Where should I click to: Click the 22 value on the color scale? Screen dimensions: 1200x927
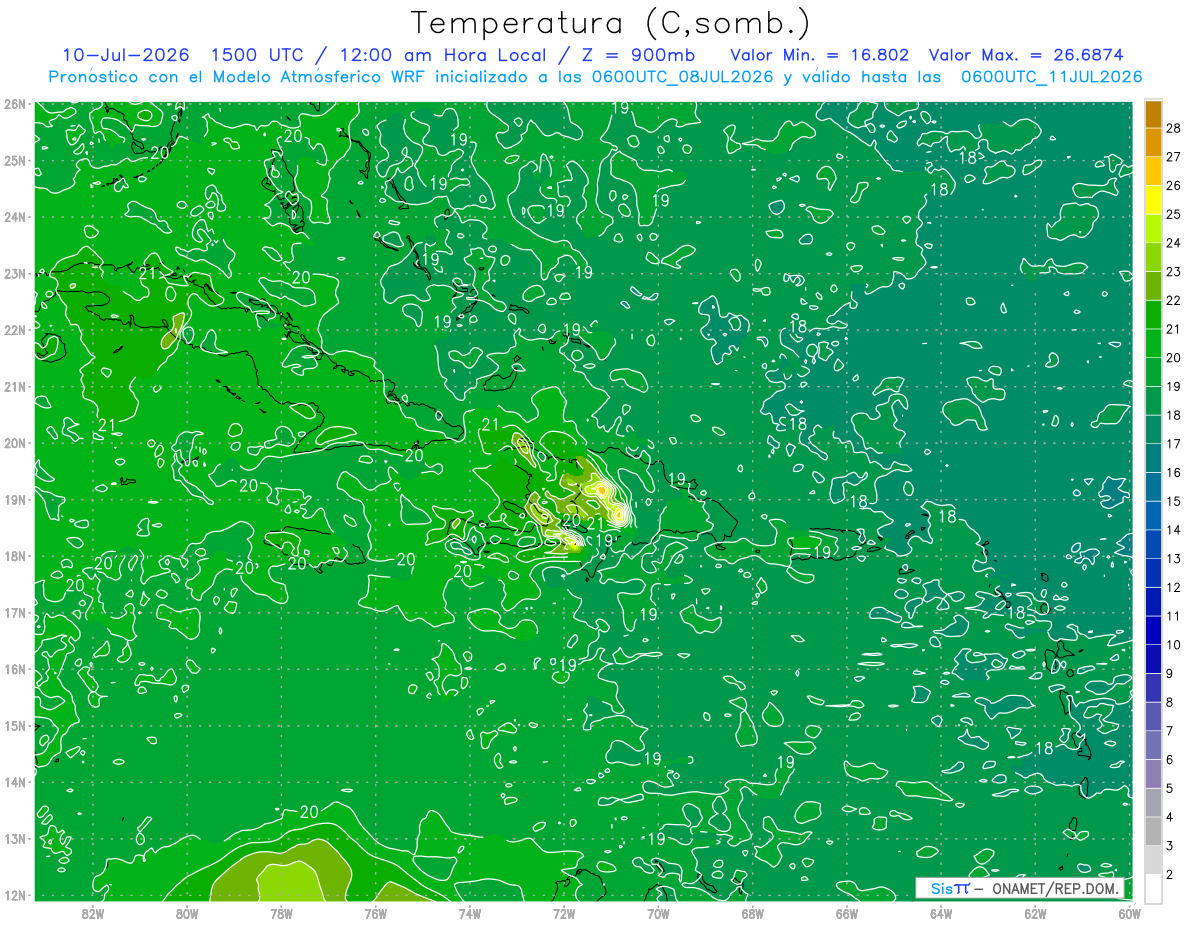point(1174,300)
